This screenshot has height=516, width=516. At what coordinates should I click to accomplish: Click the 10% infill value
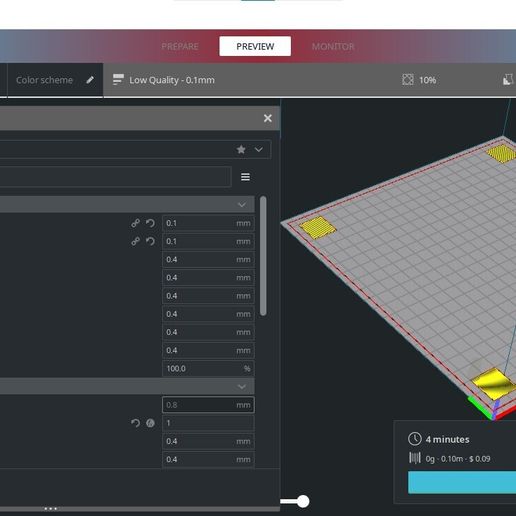point(427,80)
